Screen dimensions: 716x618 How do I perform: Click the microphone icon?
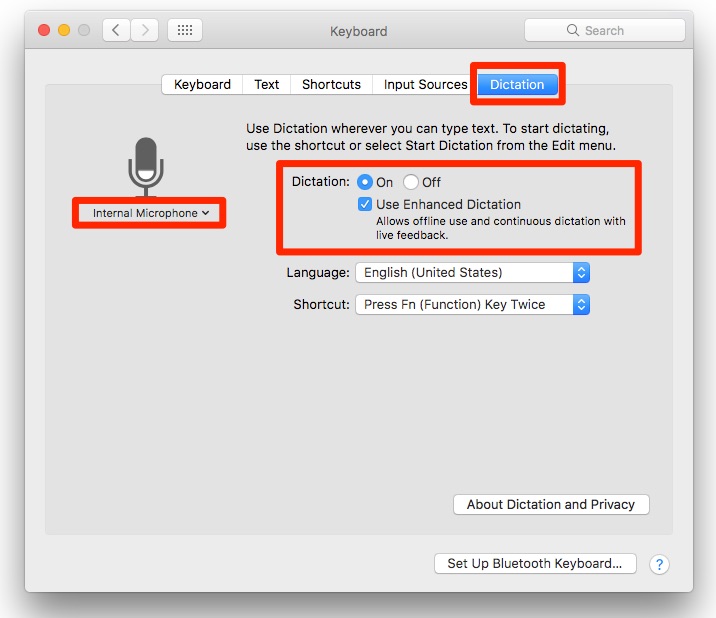pos(146,165)
